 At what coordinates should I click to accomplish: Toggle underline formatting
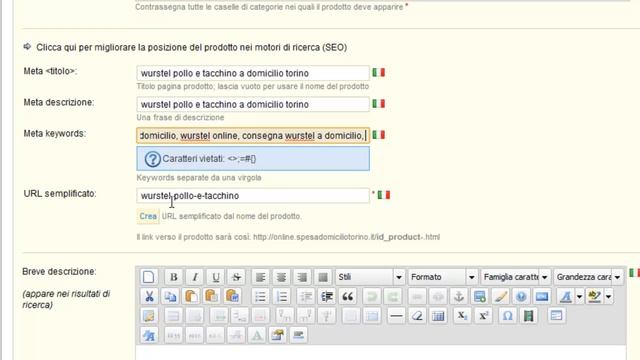(216, 277)
